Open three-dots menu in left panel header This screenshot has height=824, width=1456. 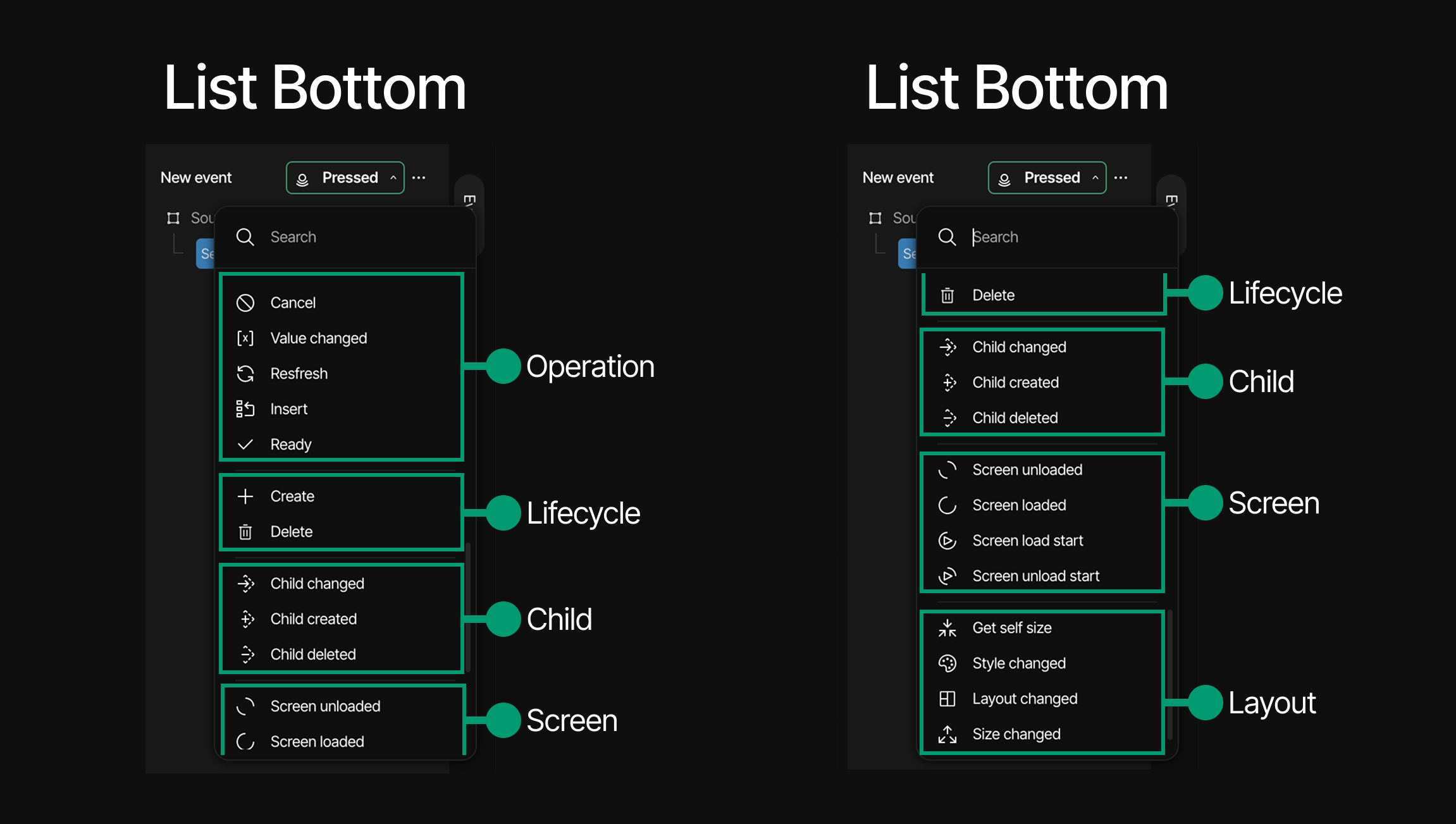coord(419,178)
